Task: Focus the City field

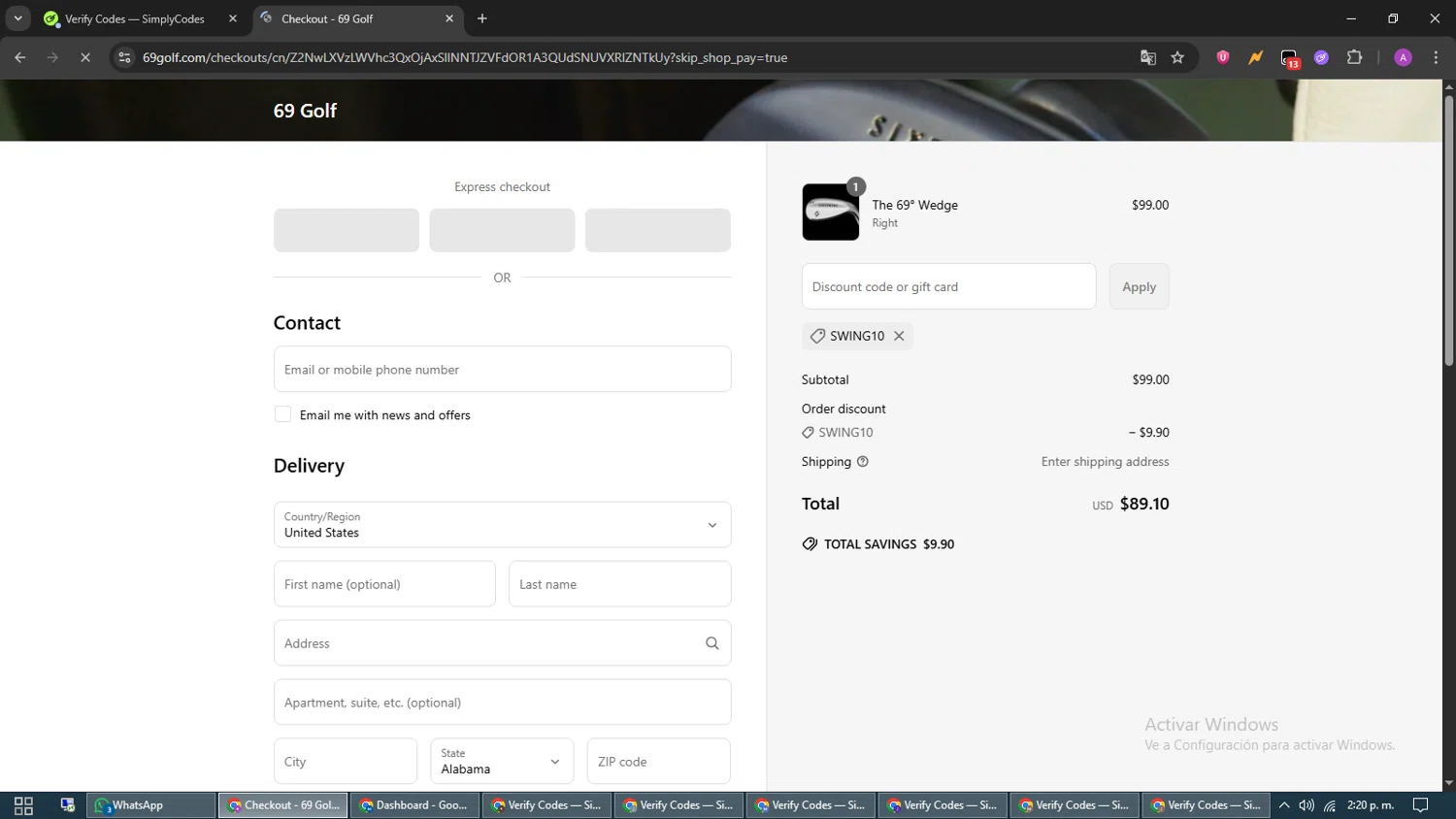Action: (346, 762)
